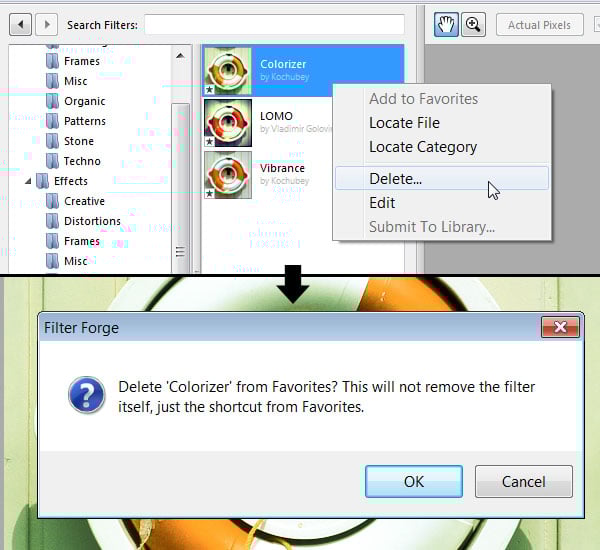Click into the Search Filters field
Screen dimensions: 600x550
[274, 25]
